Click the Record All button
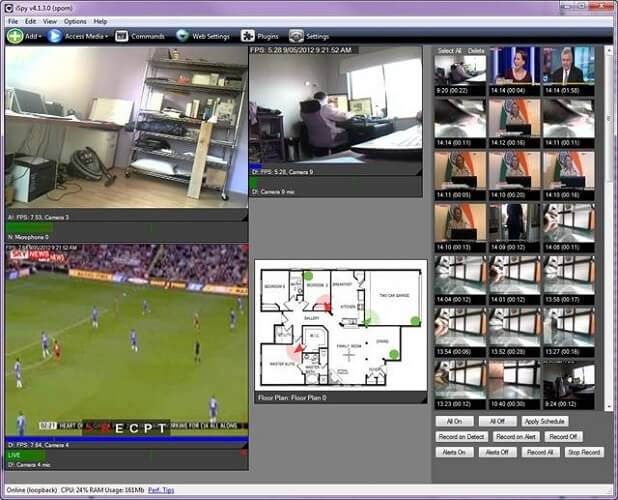The width and height of the screenshot is (618, 500). coord(540,452)
